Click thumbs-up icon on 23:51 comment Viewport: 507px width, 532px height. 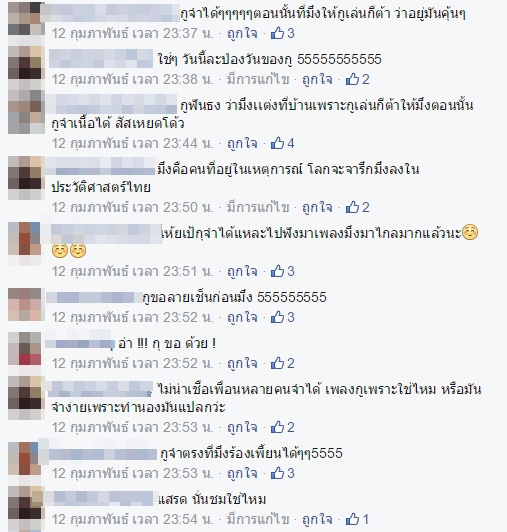click(277, 271)
